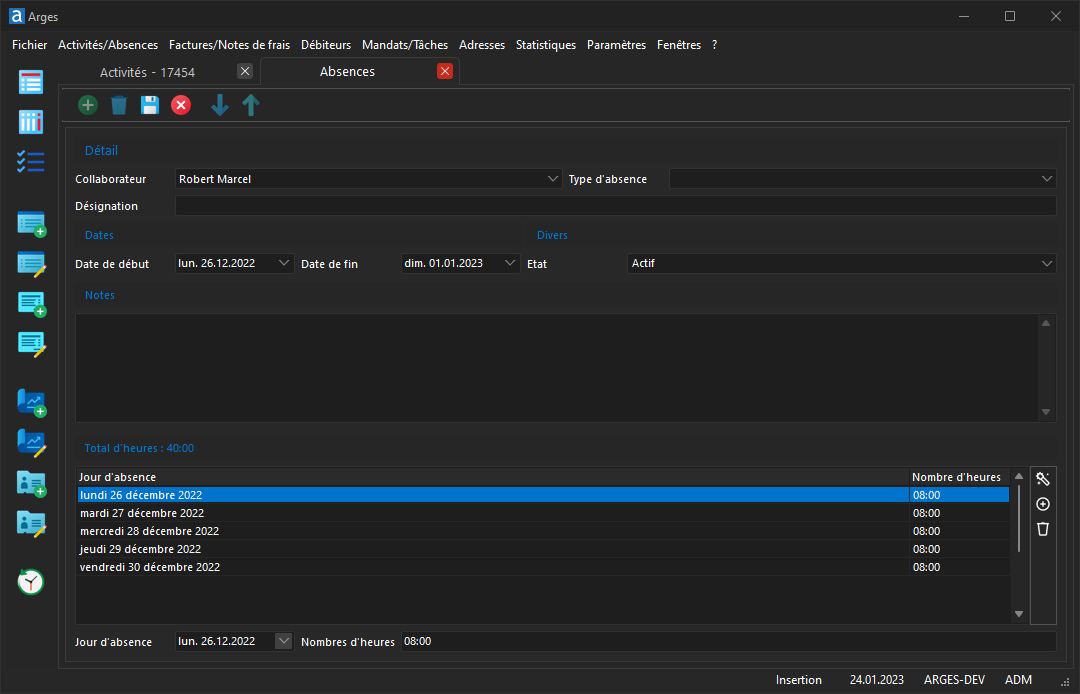Open the Fenêtres menu

tap(679, 45)
